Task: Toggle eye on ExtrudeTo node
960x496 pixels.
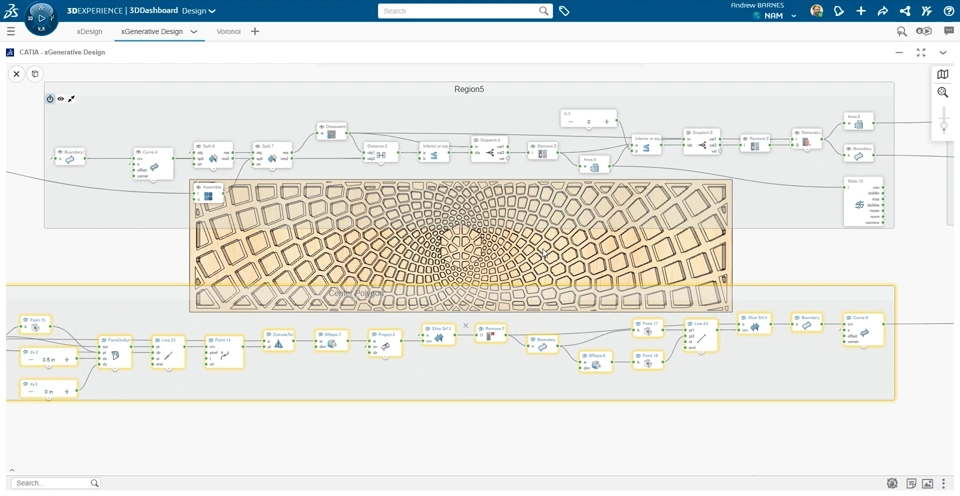Action: (268, 334)
